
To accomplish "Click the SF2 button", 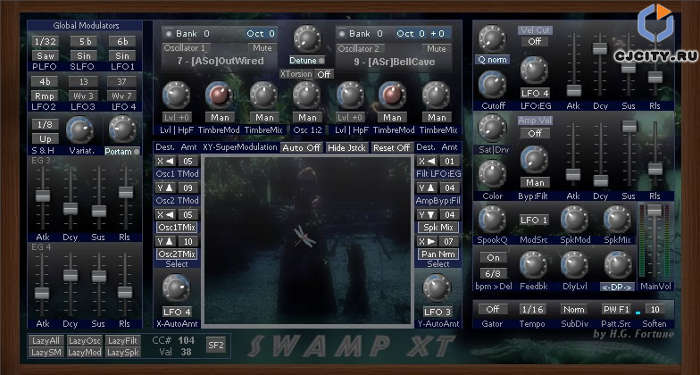I will [x=216, y=345].
